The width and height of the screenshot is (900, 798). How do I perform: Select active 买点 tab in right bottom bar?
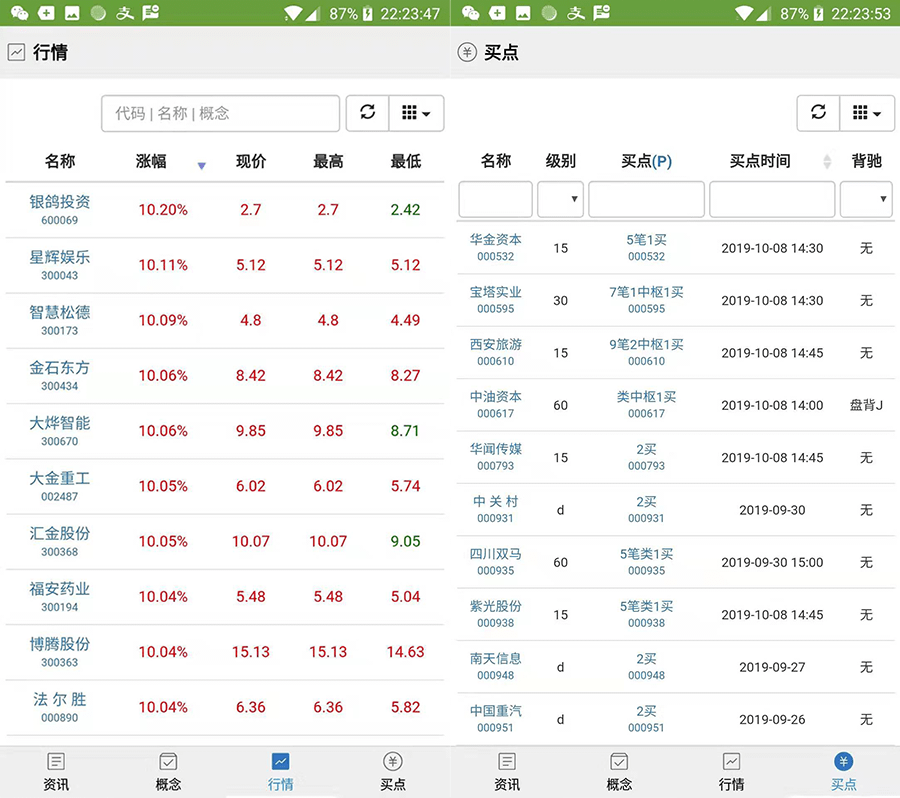(x=844, y=772)
